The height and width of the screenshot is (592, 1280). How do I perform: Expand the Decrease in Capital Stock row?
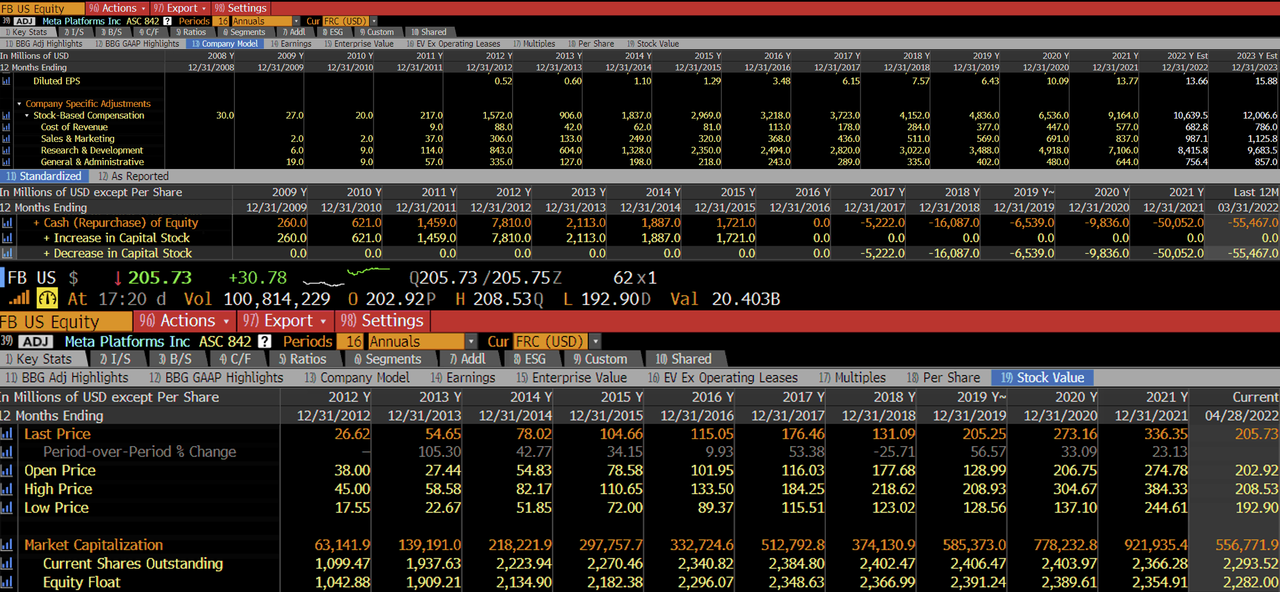[x=47, y=253]
